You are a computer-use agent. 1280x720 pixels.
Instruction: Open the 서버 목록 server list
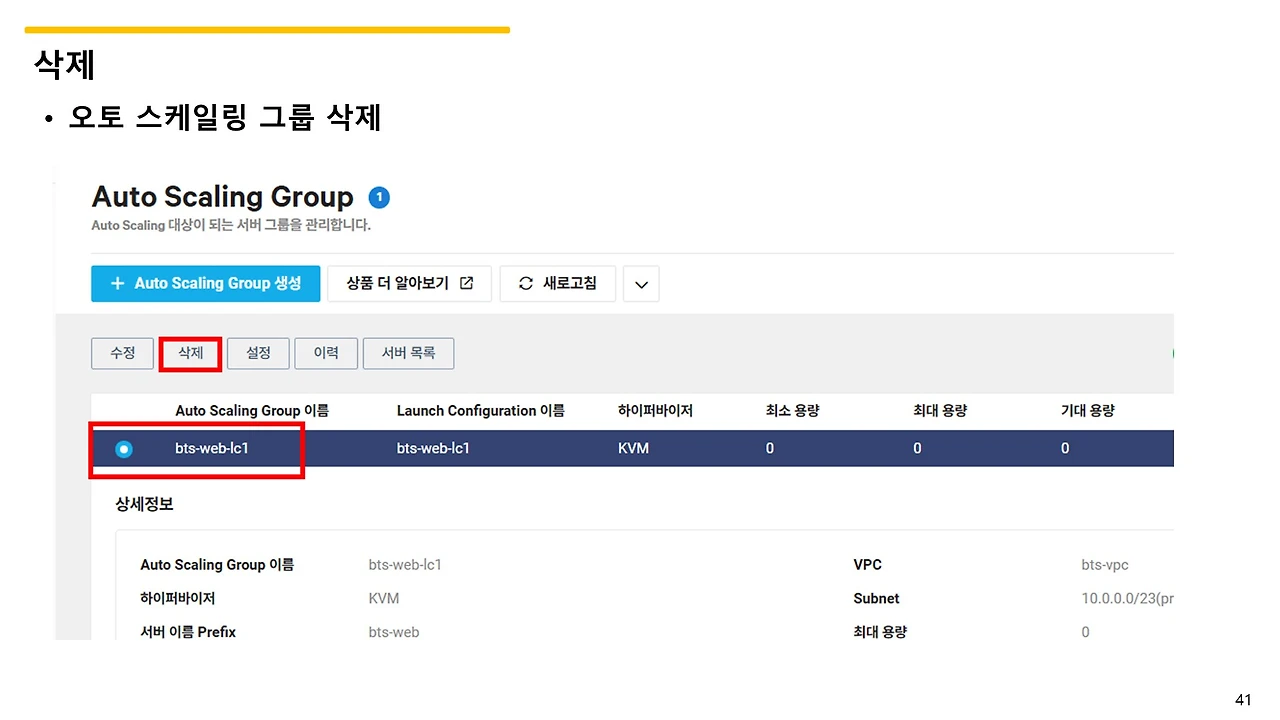point(408,353)
